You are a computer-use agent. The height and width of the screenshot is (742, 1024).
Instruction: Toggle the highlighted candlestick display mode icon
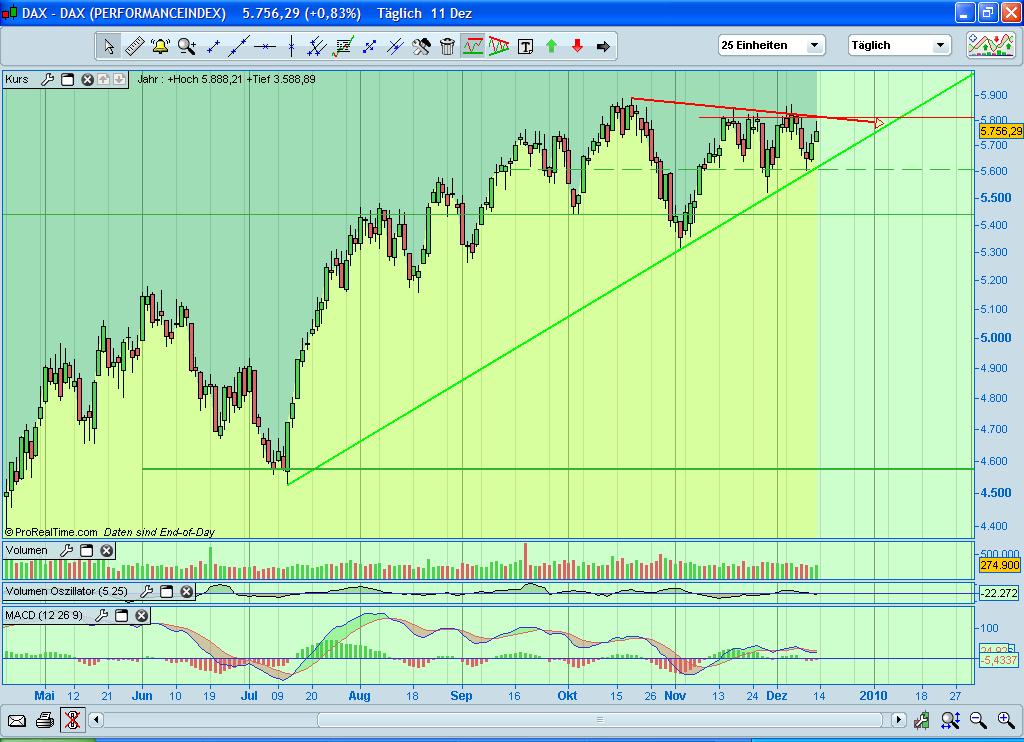pos(474,46)
